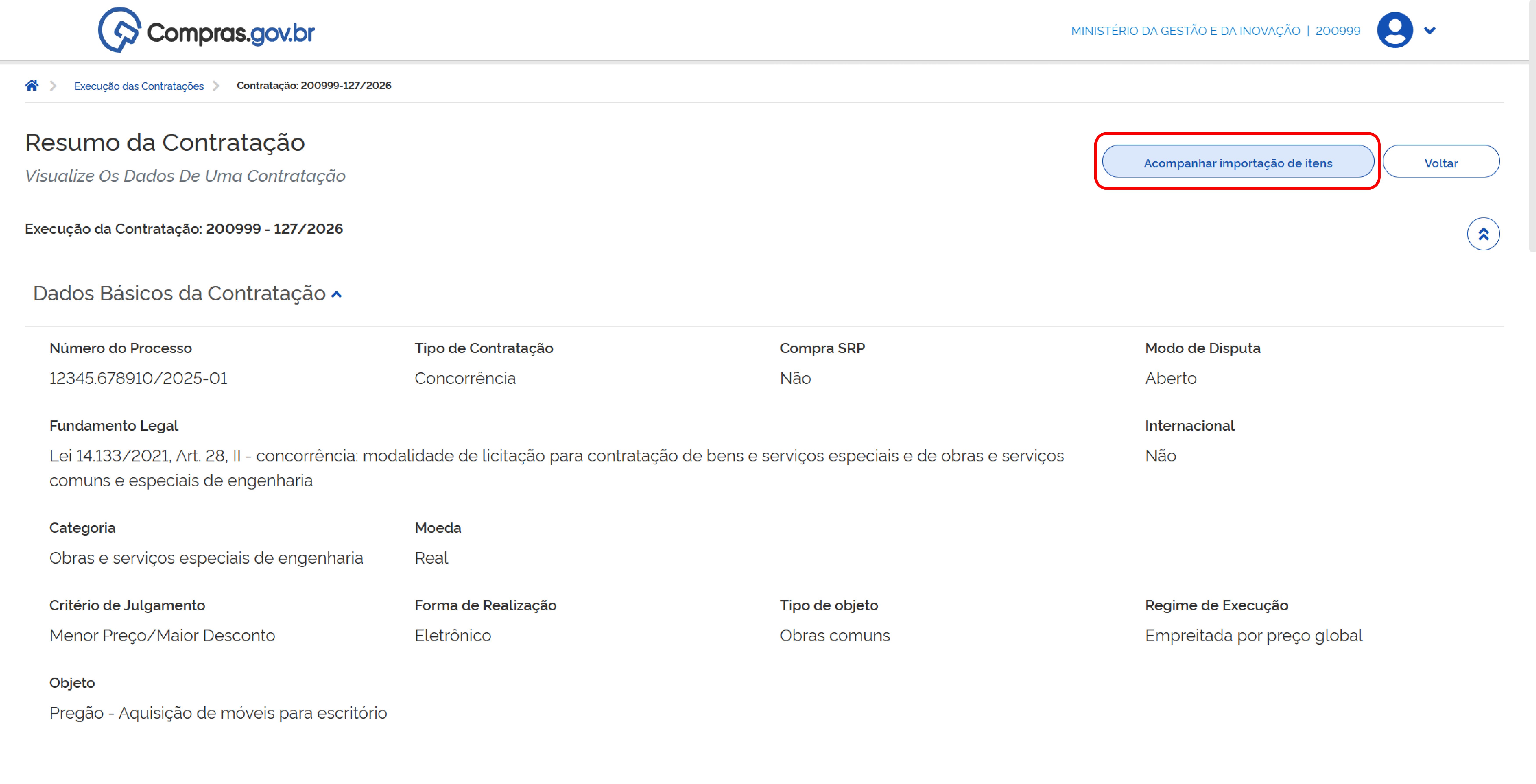
Task: Select Execução da Contratação 200999 - 127/2026 heading
Action: (184, 229)
